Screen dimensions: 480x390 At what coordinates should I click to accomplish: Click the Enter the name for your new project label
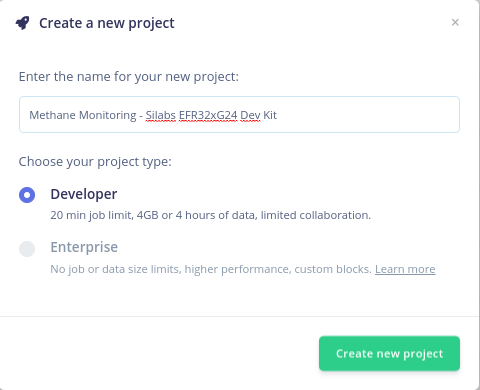click(129, 77)
